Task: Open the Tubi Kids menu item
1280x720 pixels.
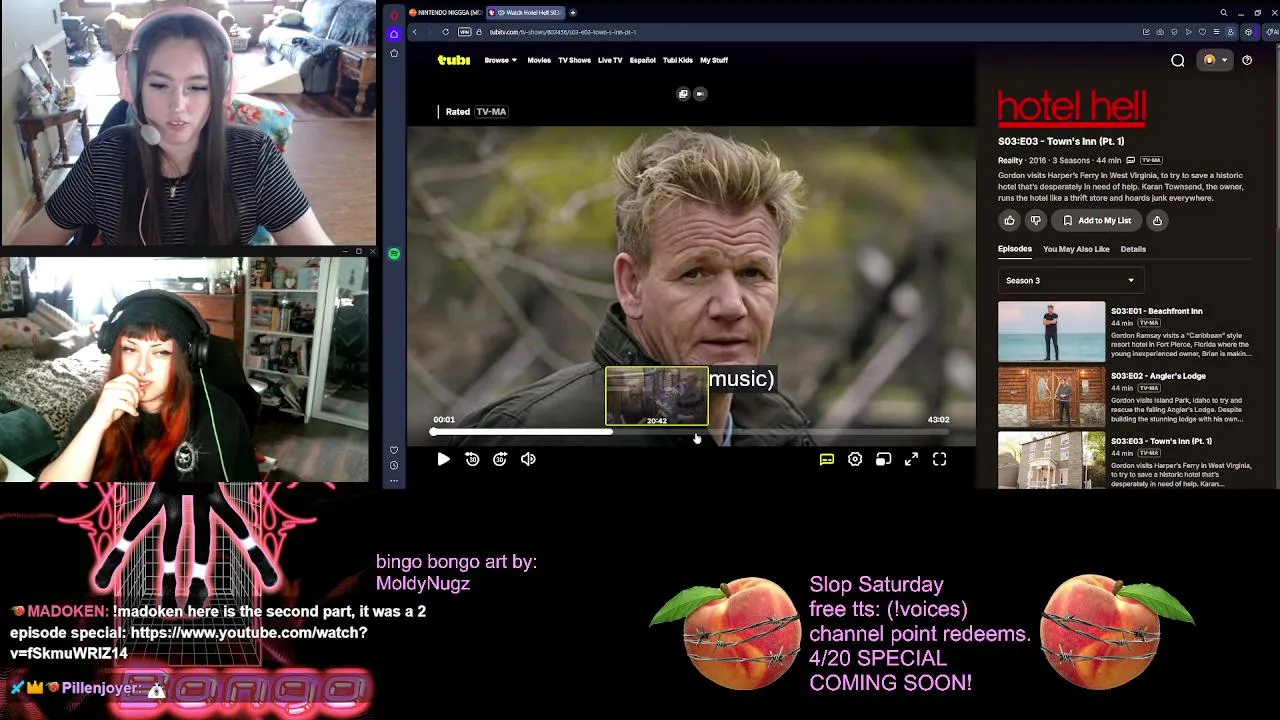Action: coord(677,60)
